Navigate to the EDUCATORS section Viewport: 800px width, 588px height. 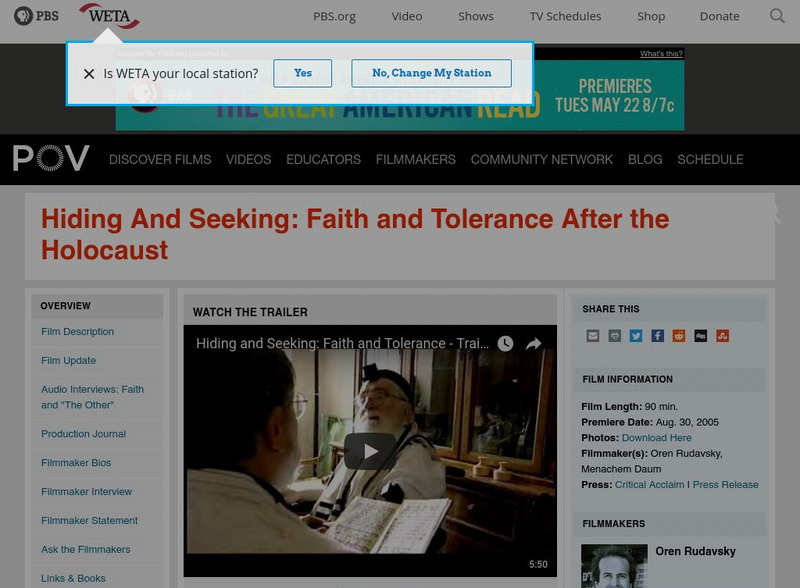324,158
